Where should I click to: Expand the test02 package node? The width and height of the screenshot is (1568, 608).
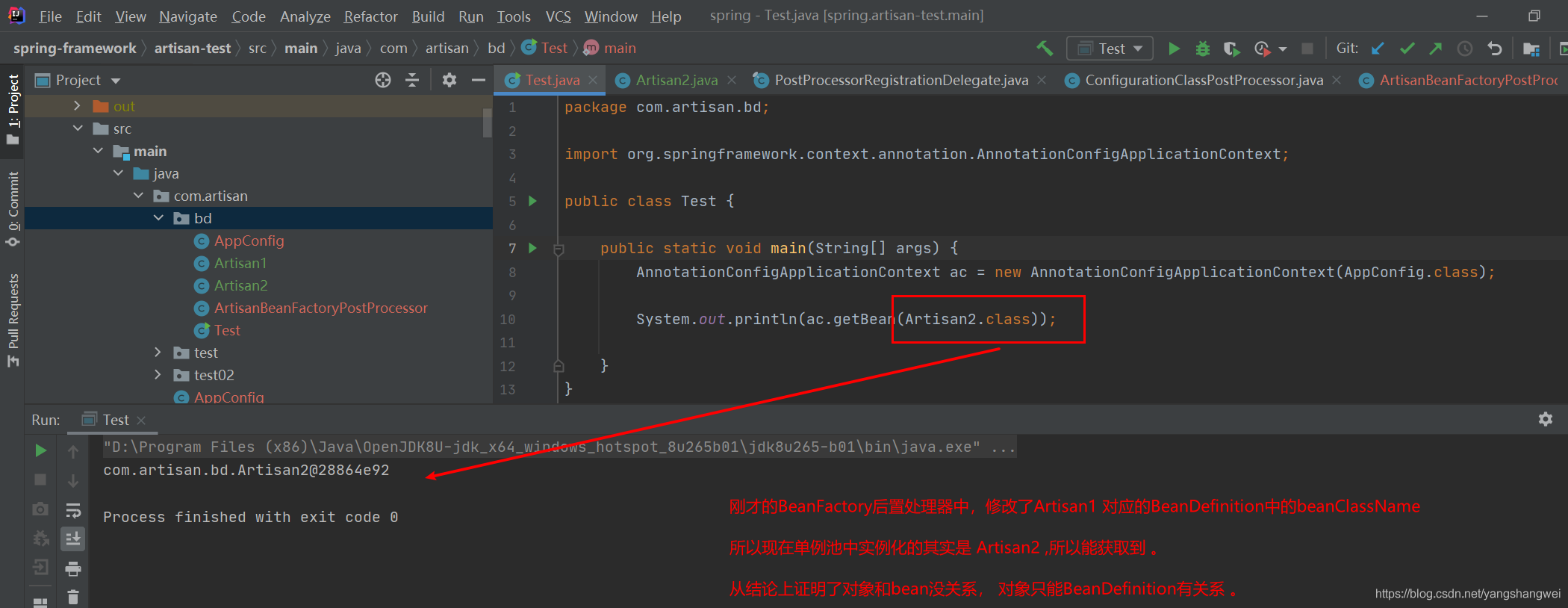click(x=158, y=374)
